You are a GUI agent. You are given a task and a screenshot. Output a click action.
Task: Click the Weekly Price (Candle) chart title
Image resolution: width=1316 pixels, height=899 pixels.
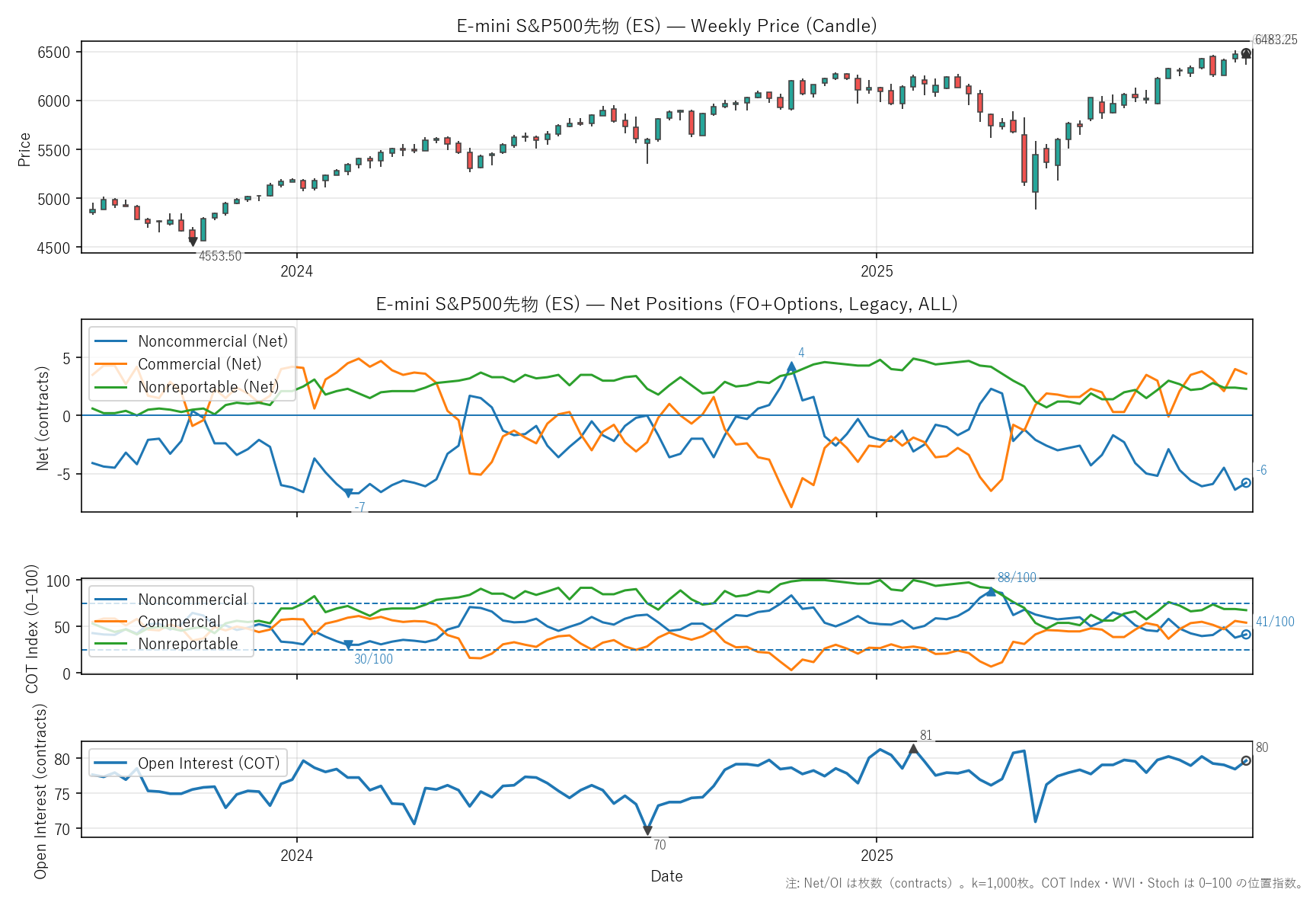[666, 26]
